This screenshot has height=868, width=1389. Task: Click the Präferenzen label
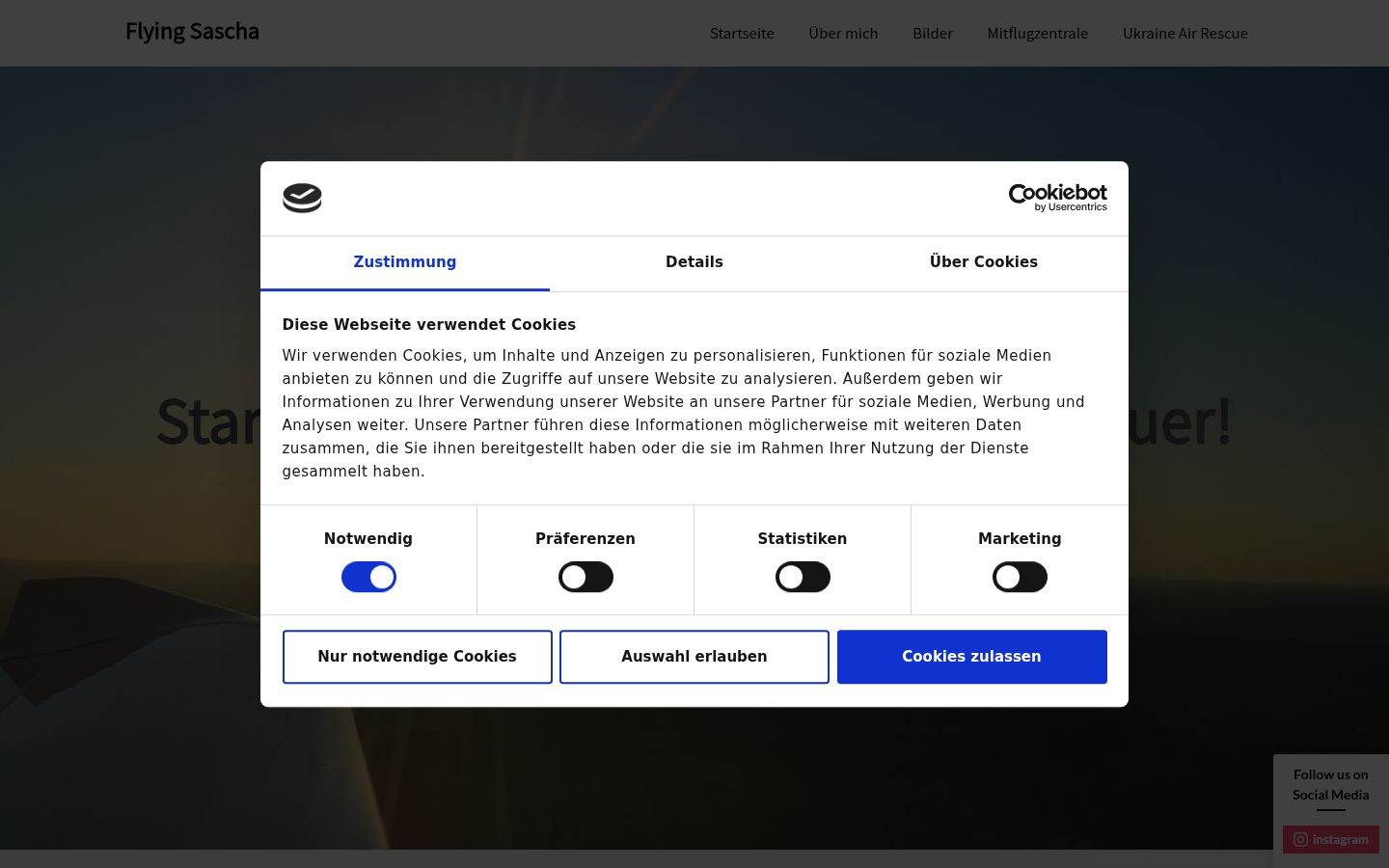(586, 539)
